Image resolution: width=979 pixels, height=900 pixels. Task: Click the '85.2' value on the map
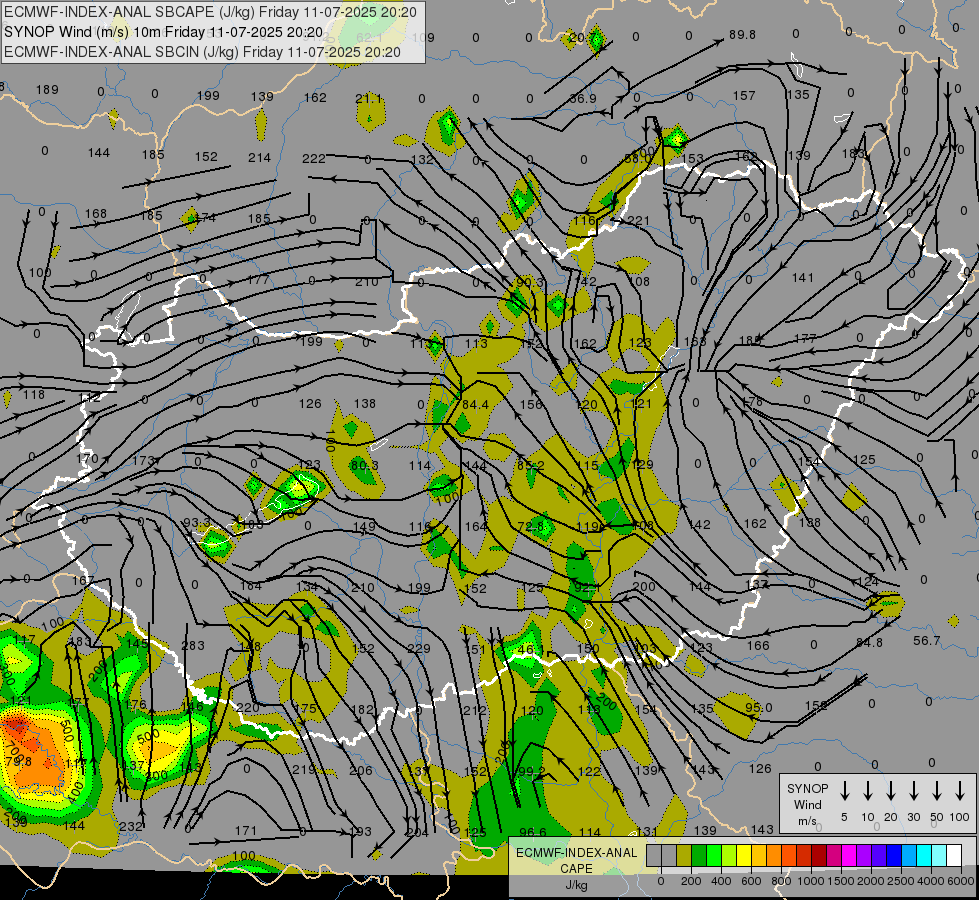coord(531,465)
